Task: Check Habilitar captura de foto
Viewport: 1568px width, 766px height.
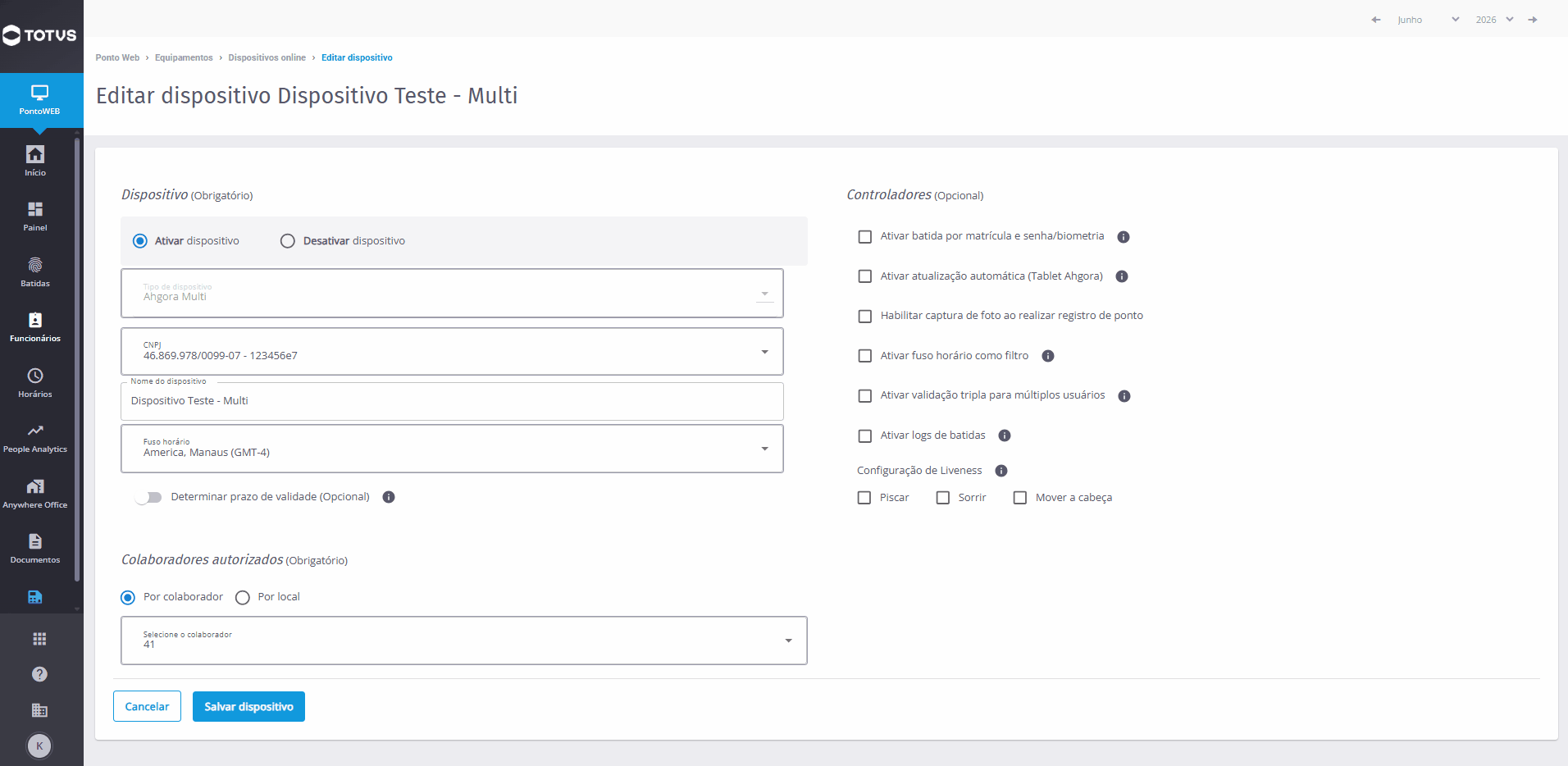Action: [864, 317]
